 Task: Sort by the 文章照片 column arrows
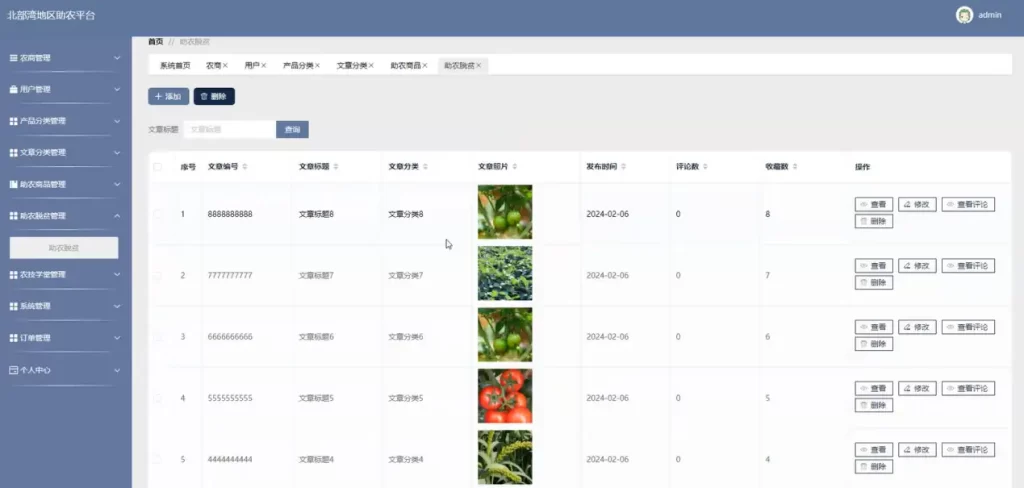tap(515, 167)
